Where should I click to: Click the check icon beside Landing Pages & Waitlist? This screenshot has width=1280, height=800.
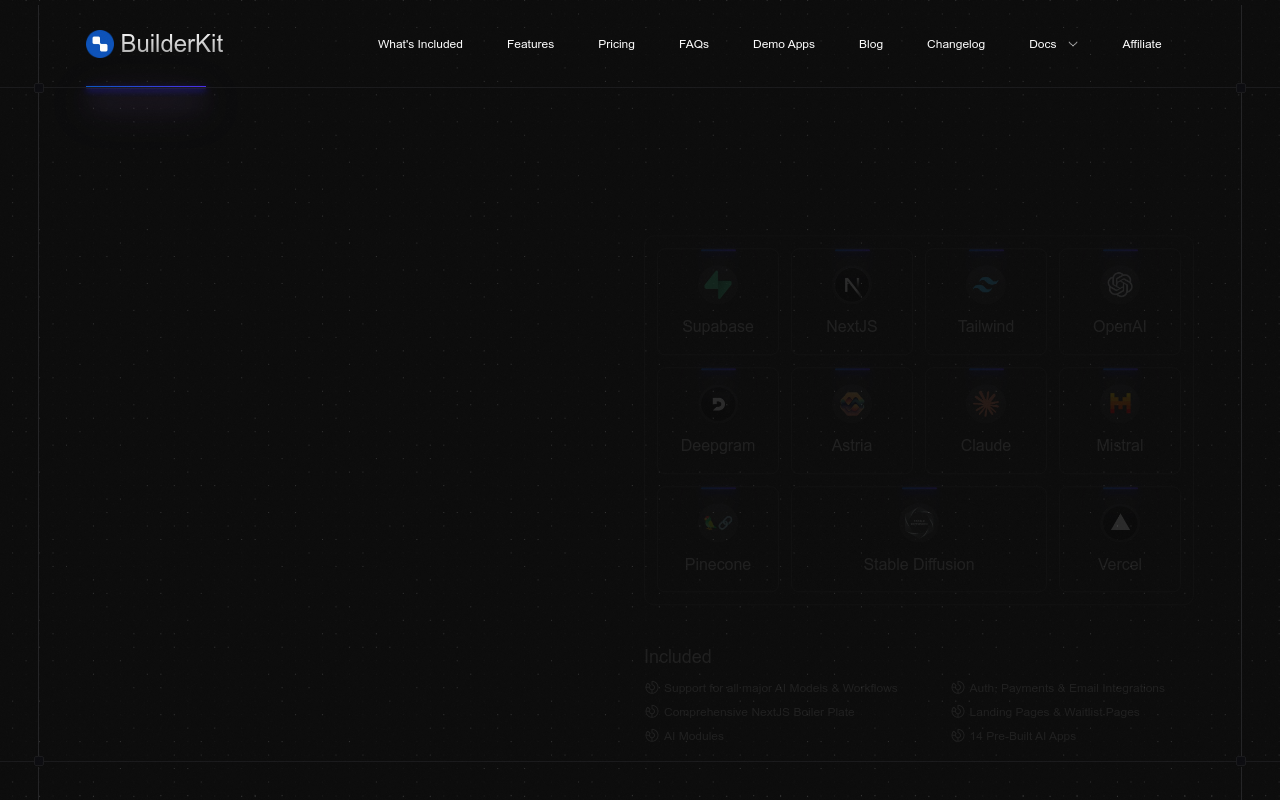[x=958, y=712]
